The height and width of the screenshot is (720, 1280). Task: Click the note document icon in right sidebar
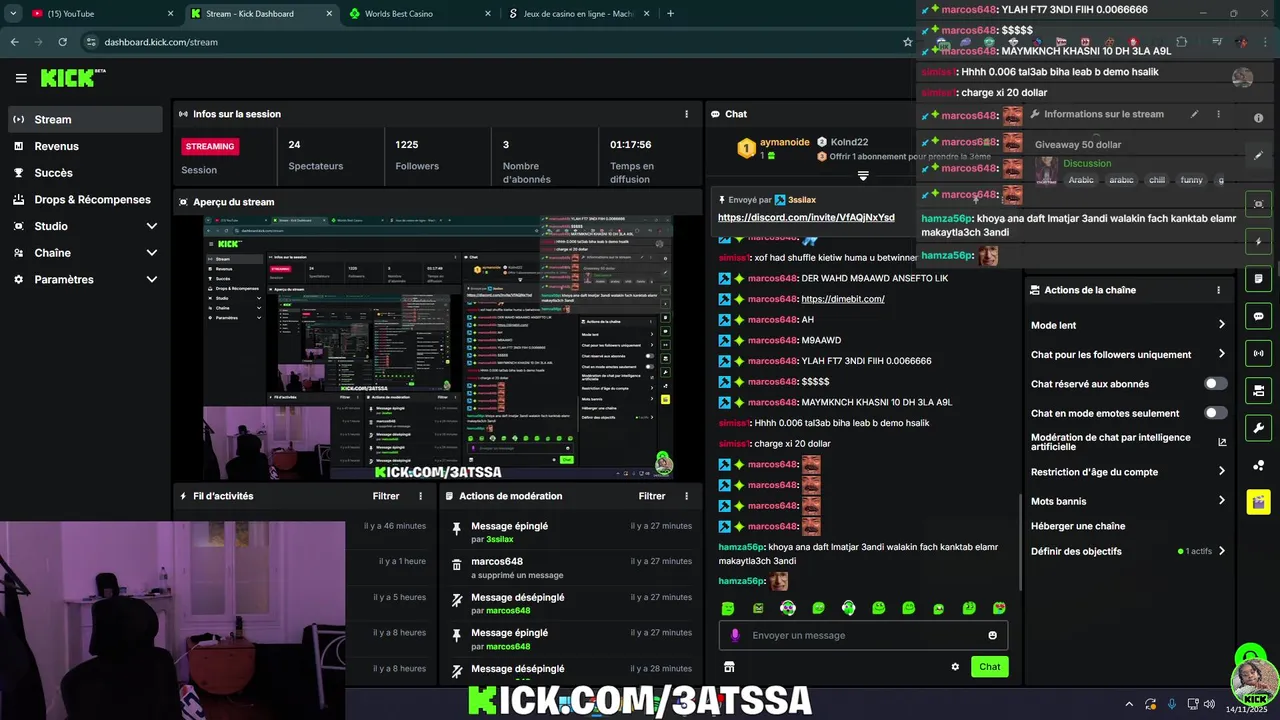[1258, 278]
